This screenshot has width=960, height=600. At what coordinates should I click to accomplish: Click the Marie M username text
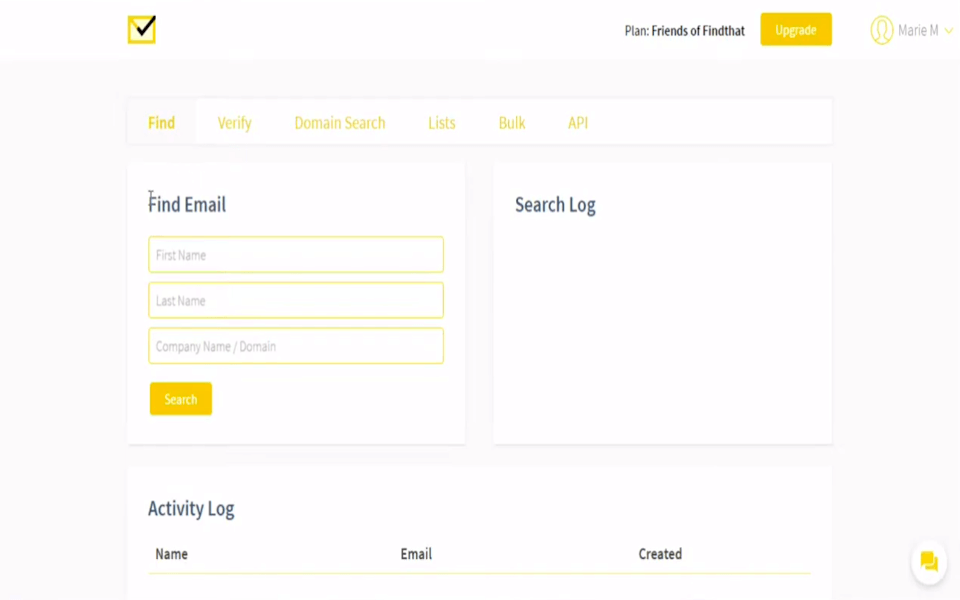click(x=918, y=30)
